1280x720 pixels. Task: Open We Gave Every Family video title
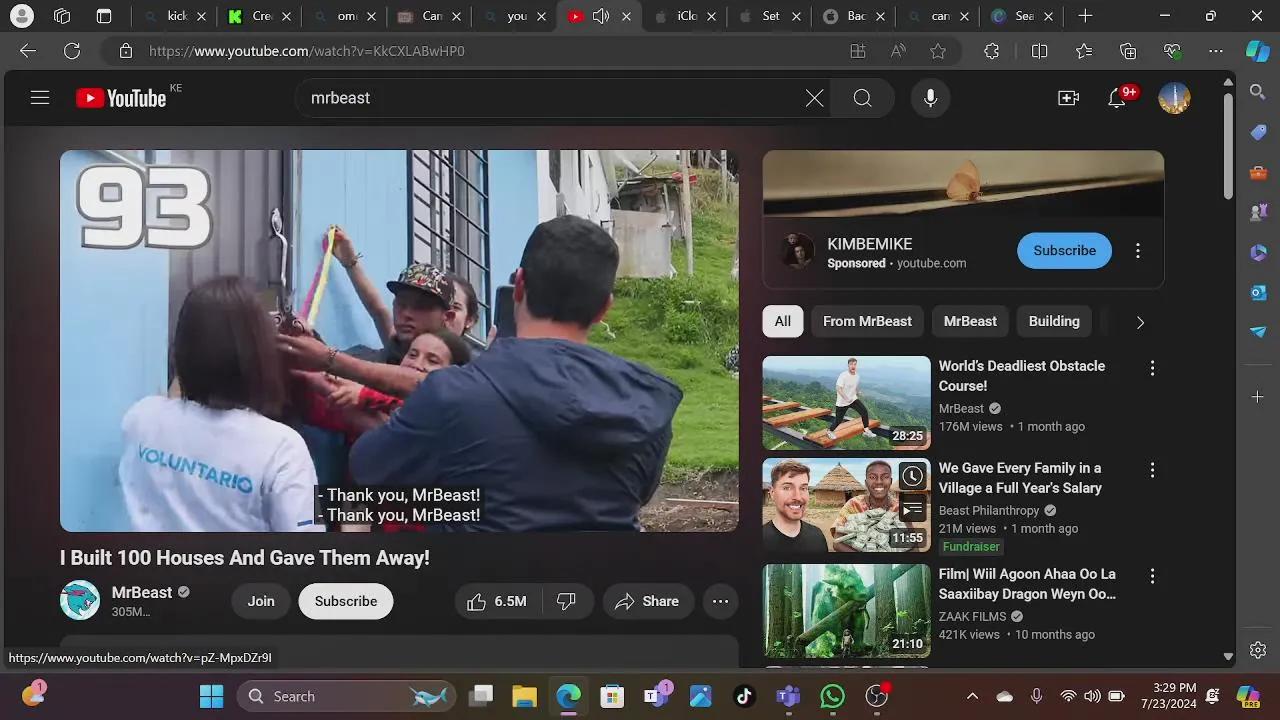[x=1020, y=478]
